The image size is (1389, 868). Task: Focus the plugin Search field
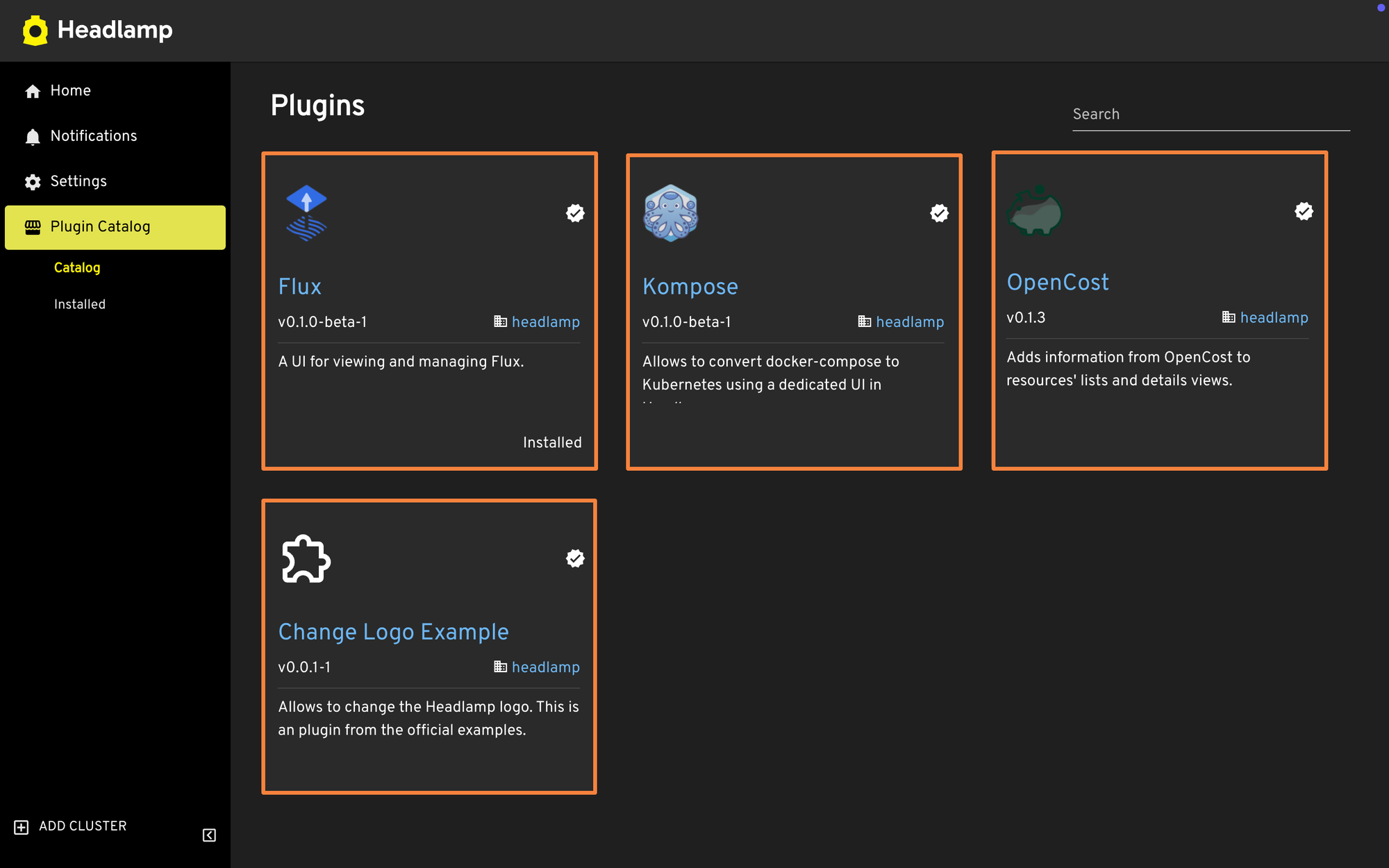(1211, 115)
